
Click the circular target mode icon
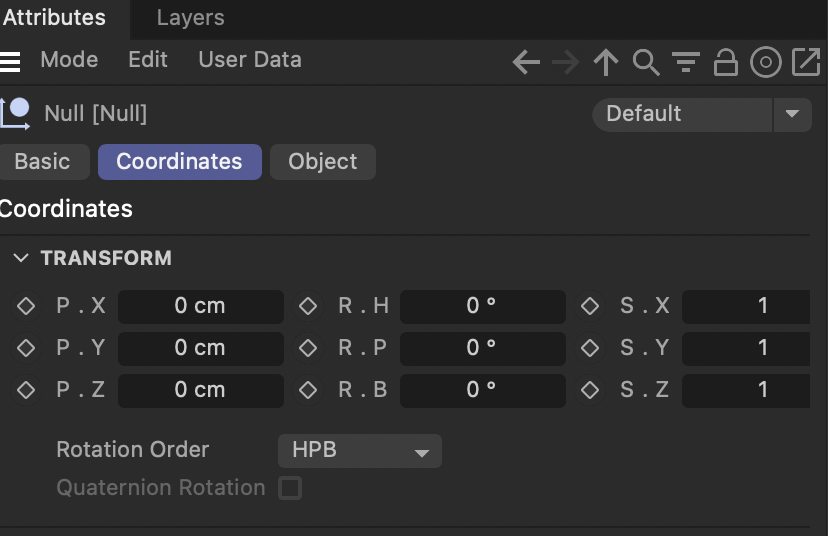click(765, 63)
